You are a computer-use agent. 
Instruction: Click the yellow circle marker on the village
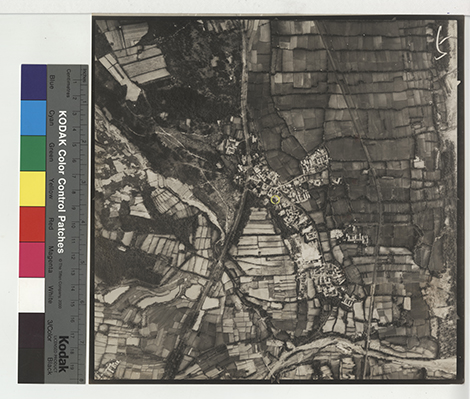275,200
